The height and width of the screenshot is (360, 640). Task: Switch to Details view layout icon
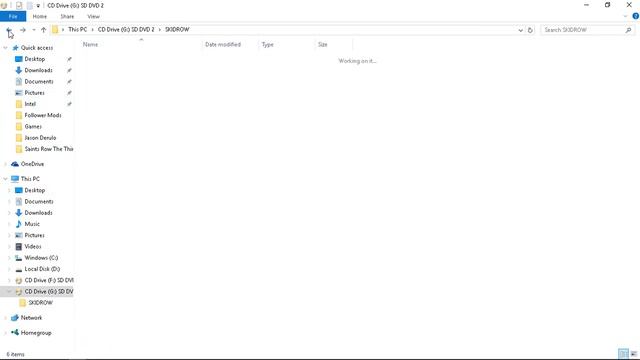(623, 353)
